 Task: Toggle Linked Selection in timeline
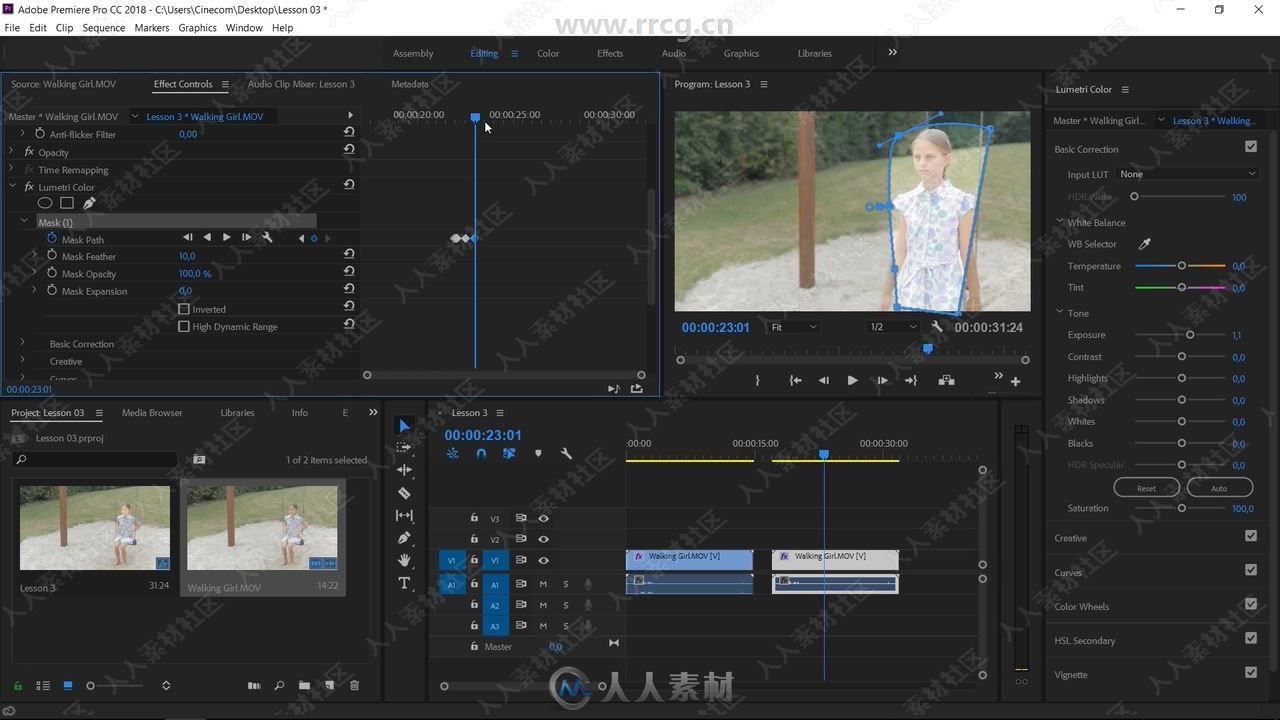[509, 454]
